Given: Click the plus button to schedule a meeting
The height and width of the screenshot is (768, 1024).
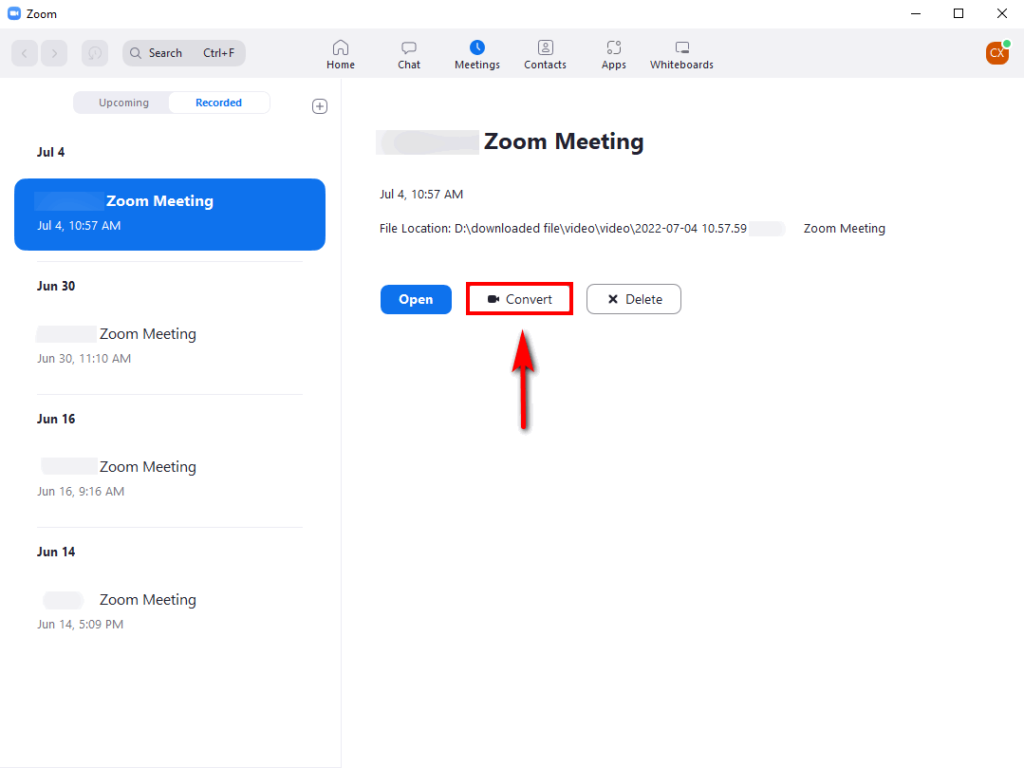Looking at the screenshot, I should (319, 106).
